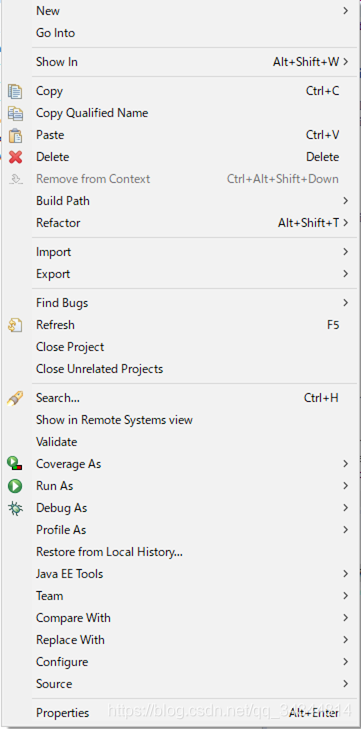Expand the Find Bugs submenu arrow

tap(346, 303)
